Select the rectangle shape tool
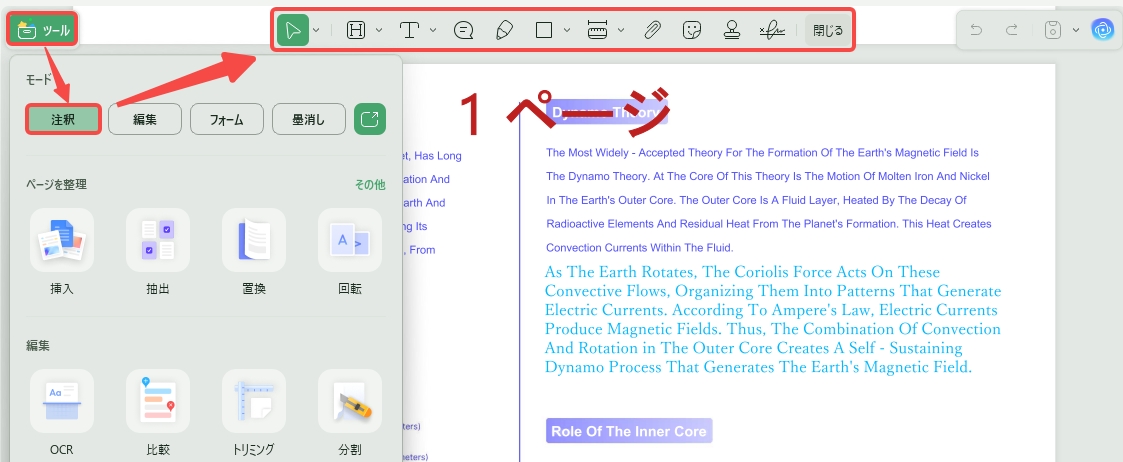The image size is (1123, 462). [x=544, y=30]
